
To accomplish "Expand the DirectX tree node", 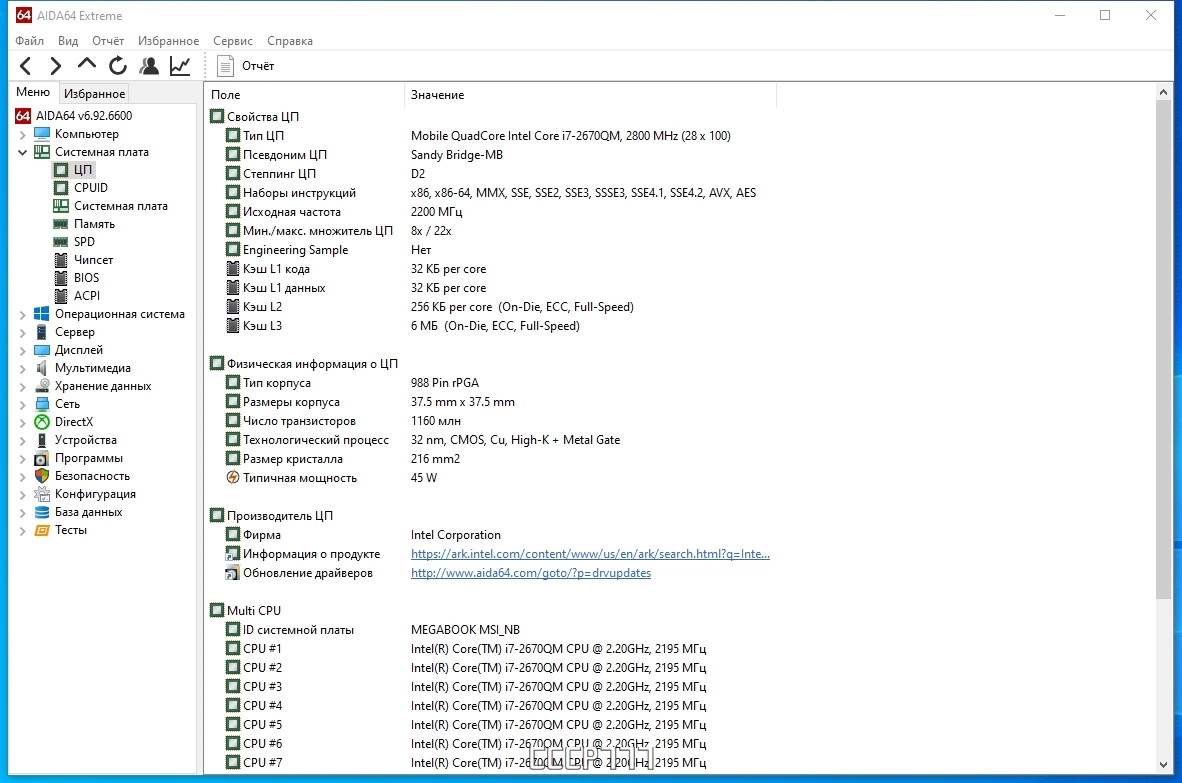I will 22,422.
